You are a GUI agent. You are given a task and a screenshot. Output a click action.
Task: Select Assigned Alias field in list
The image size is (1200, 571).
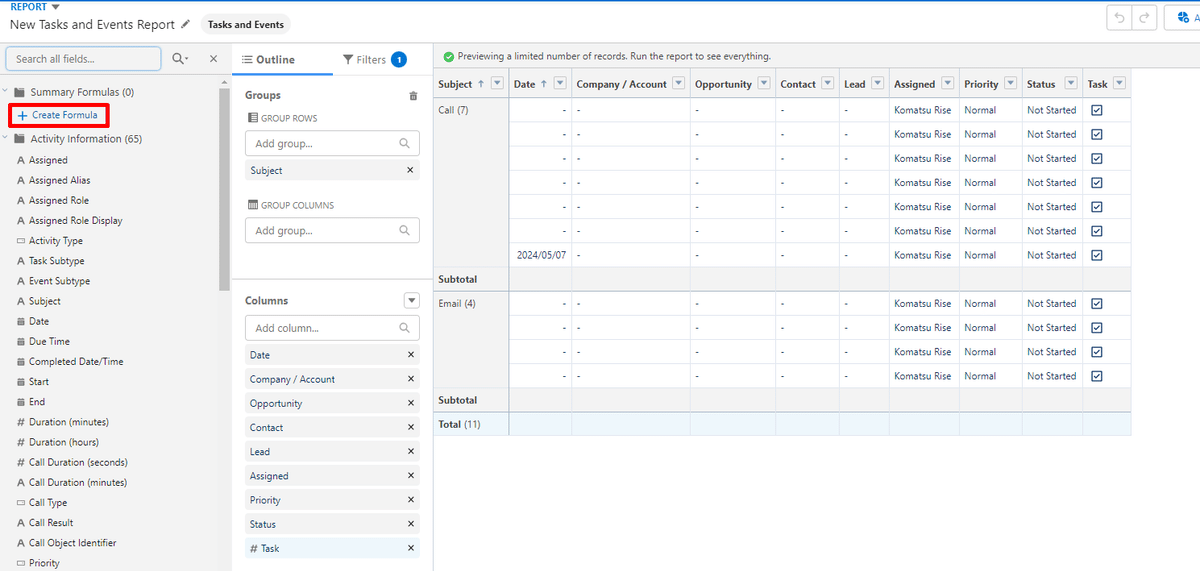(59, 180)
